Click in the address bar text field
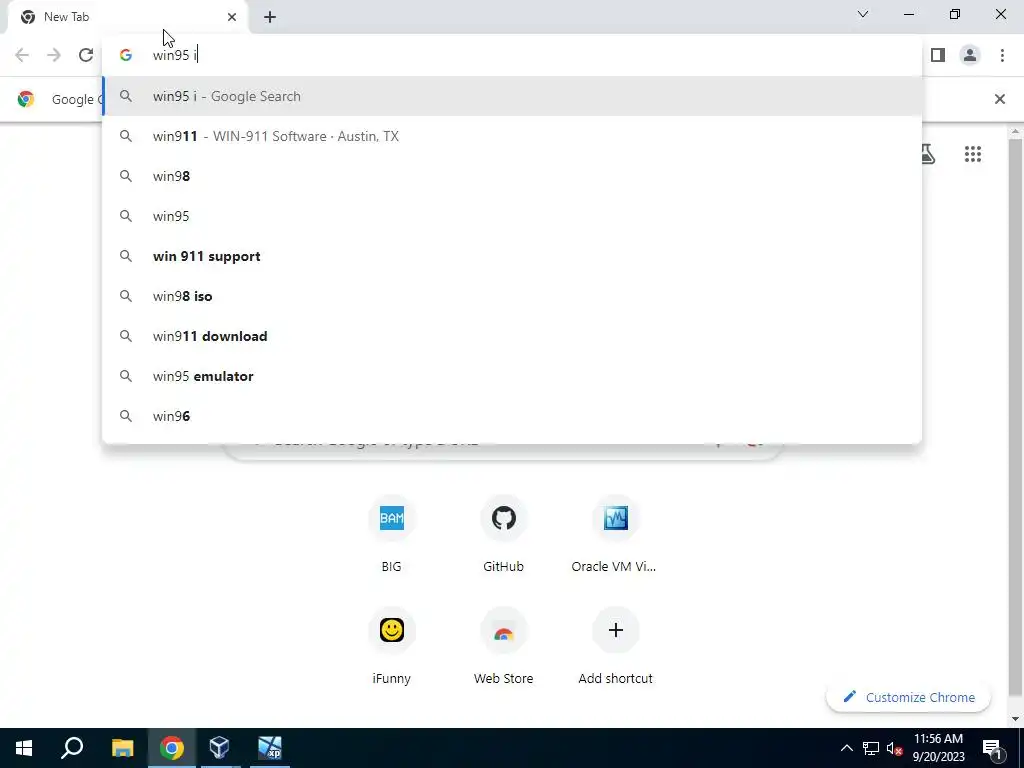 pos(512,55)
